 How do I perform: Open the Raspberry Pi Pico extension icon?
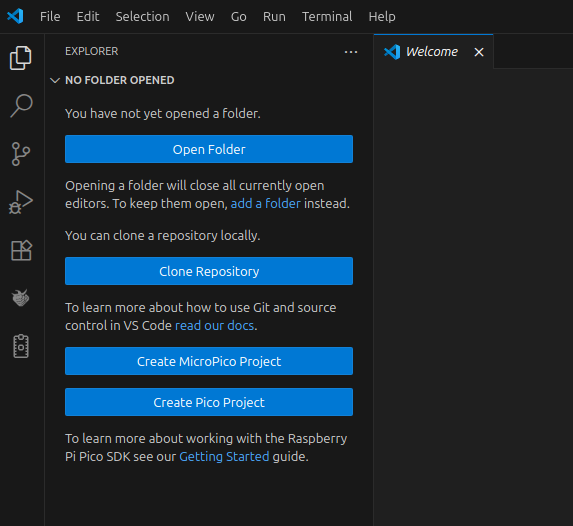(20, 298)
